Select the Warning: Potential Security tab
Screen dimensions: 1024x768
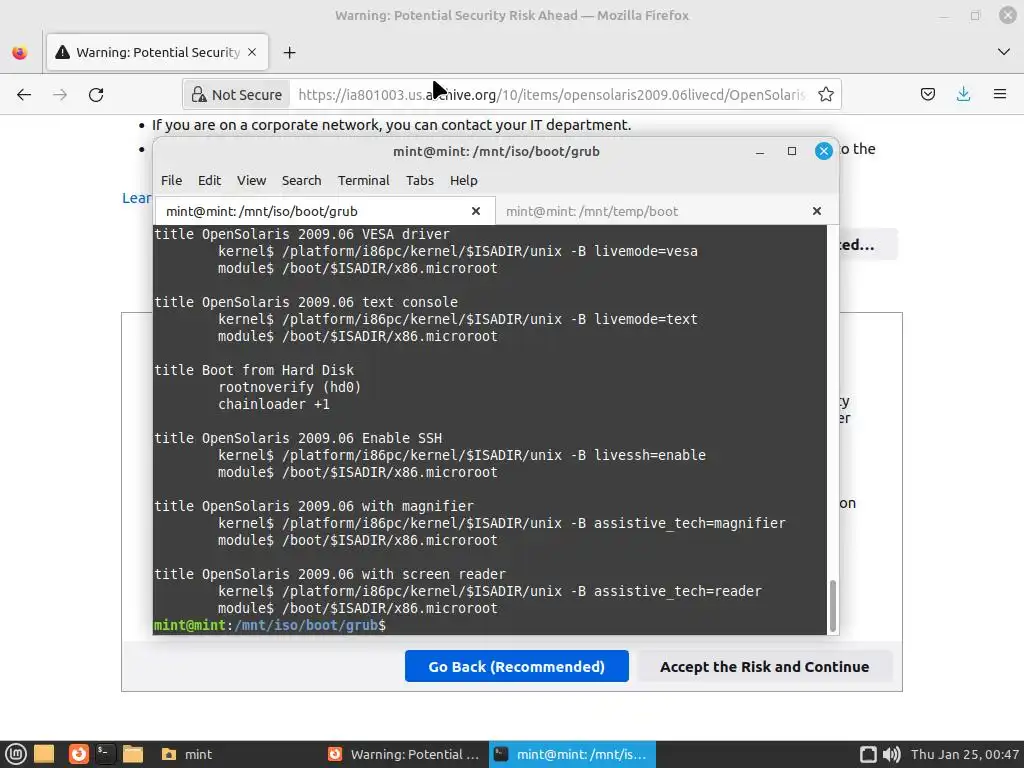click(x=157, y=52)
